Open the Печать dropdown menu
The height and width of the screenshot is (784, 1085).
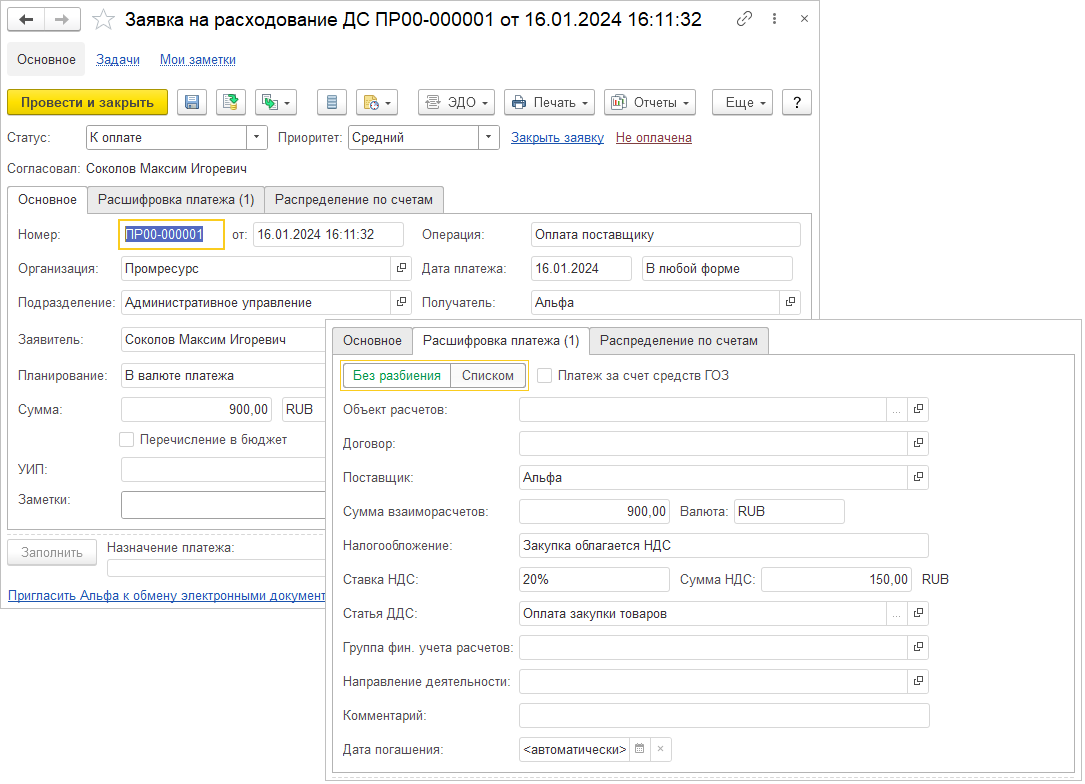click(549, 102)
